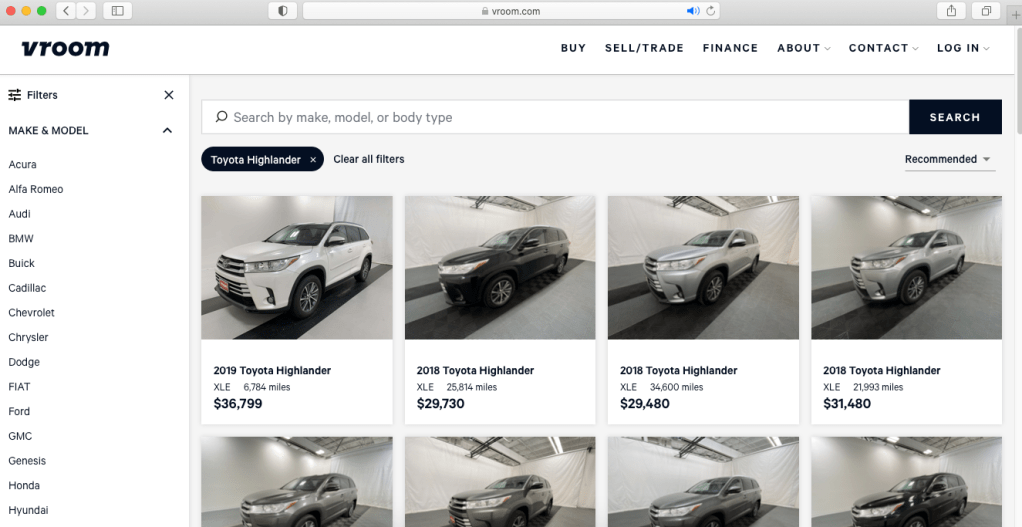This screenshot has height=527, width=1022.
Task: Click the page reload icon
Action: 711,11
